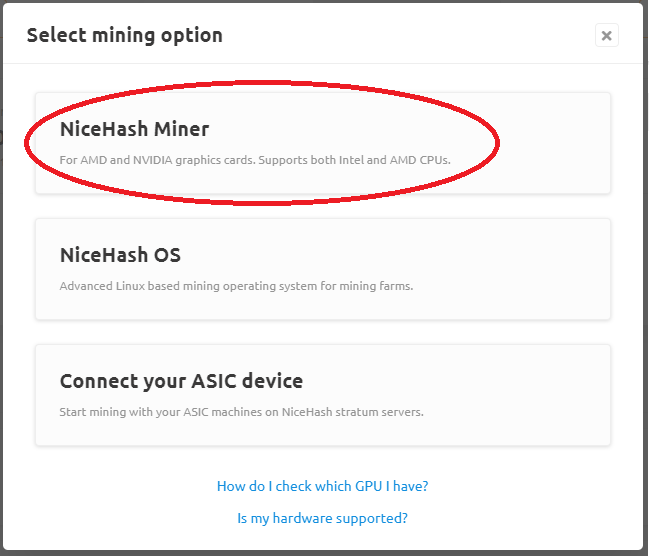Click the "Select mining option" dialog title
The height and width of the screenshot is (556, 649).
pyautogui.click(x=124, y=36)
